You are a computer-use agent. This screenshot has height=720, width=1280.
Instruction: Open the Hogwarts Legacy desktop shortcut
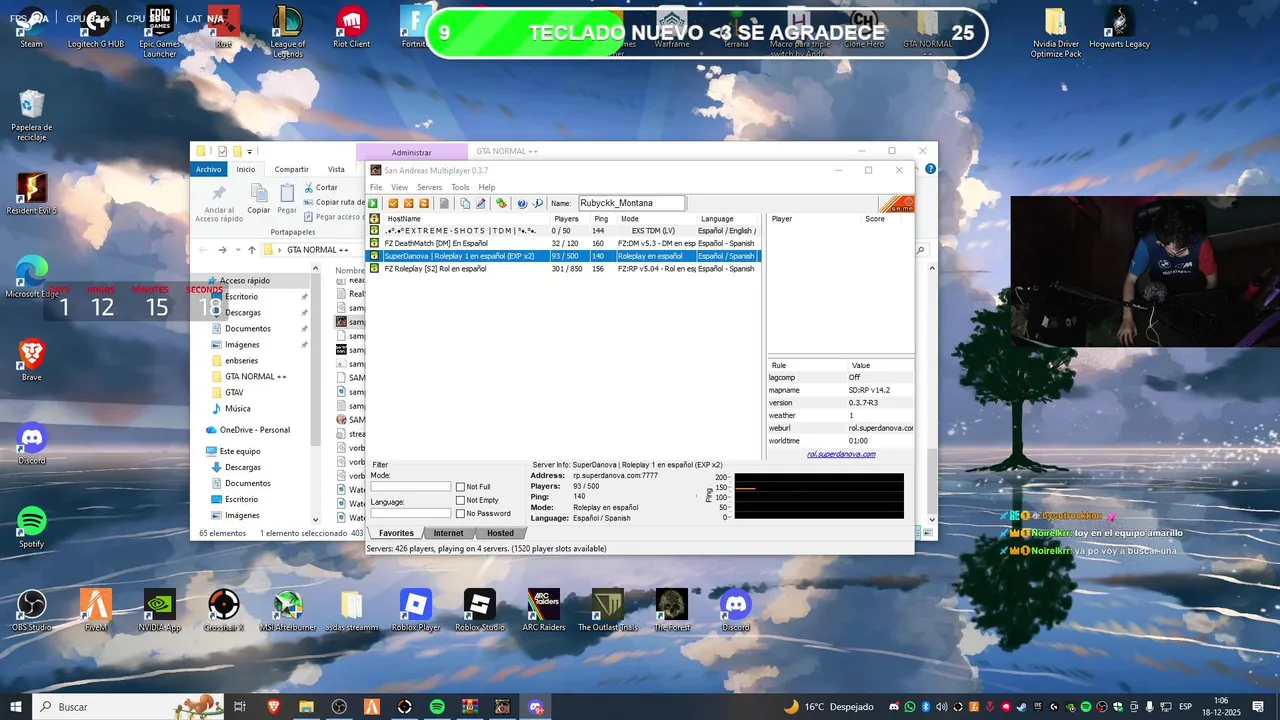point(1119,27)
